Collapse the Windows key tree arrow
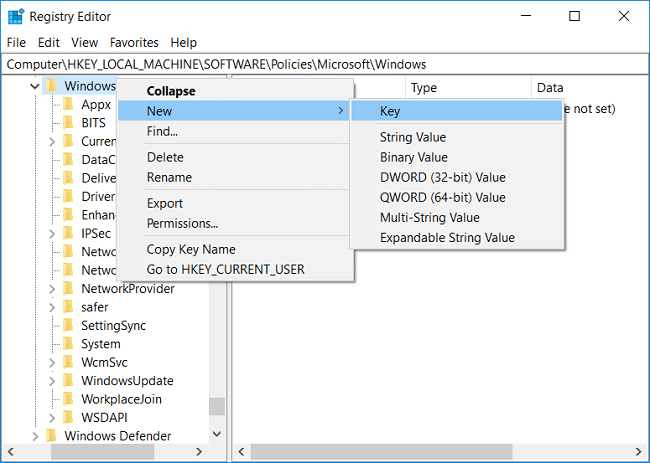Viewport: 650px width, 463px height. click(x=35, y=86)
